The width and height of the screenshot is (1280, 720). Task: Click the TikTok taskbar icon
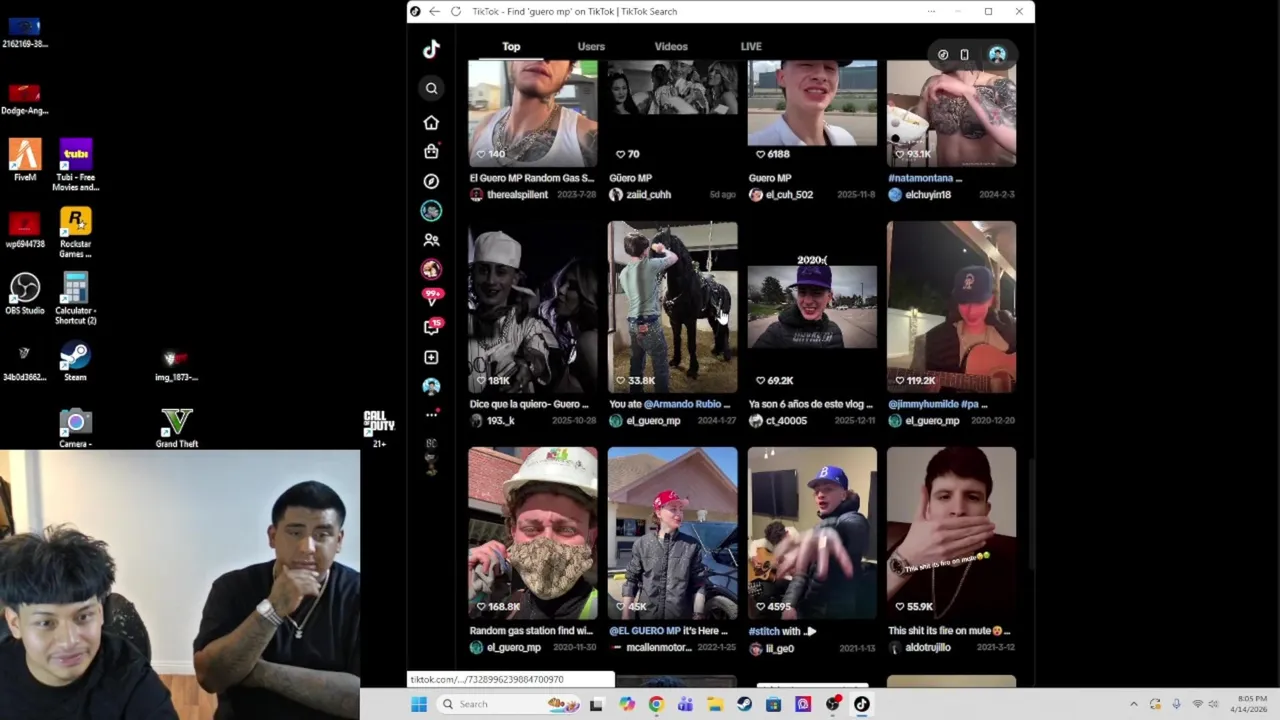pyautogui.click(x=861, y=704)
